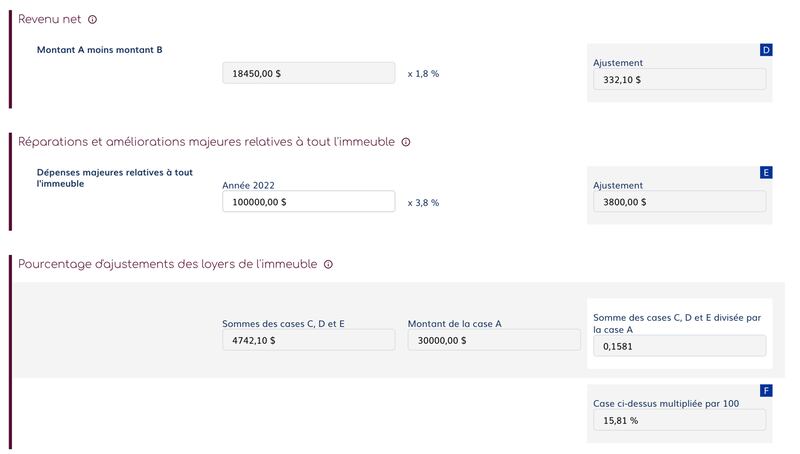This screenshot has height=454, width=800.
Task: Click the x 3,8 % multiplier text
Action: 423,202
